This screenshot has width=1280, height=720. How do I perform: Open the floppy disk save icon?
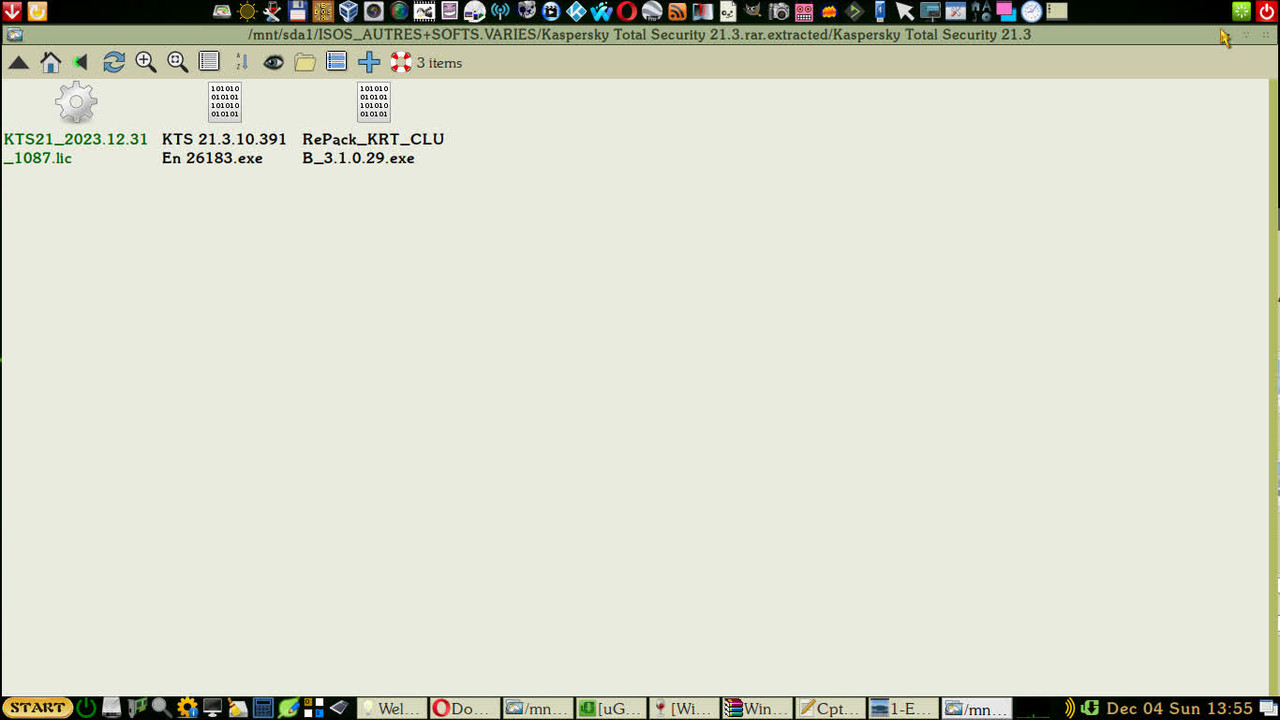pyautogui.click(x=298, y=12)
